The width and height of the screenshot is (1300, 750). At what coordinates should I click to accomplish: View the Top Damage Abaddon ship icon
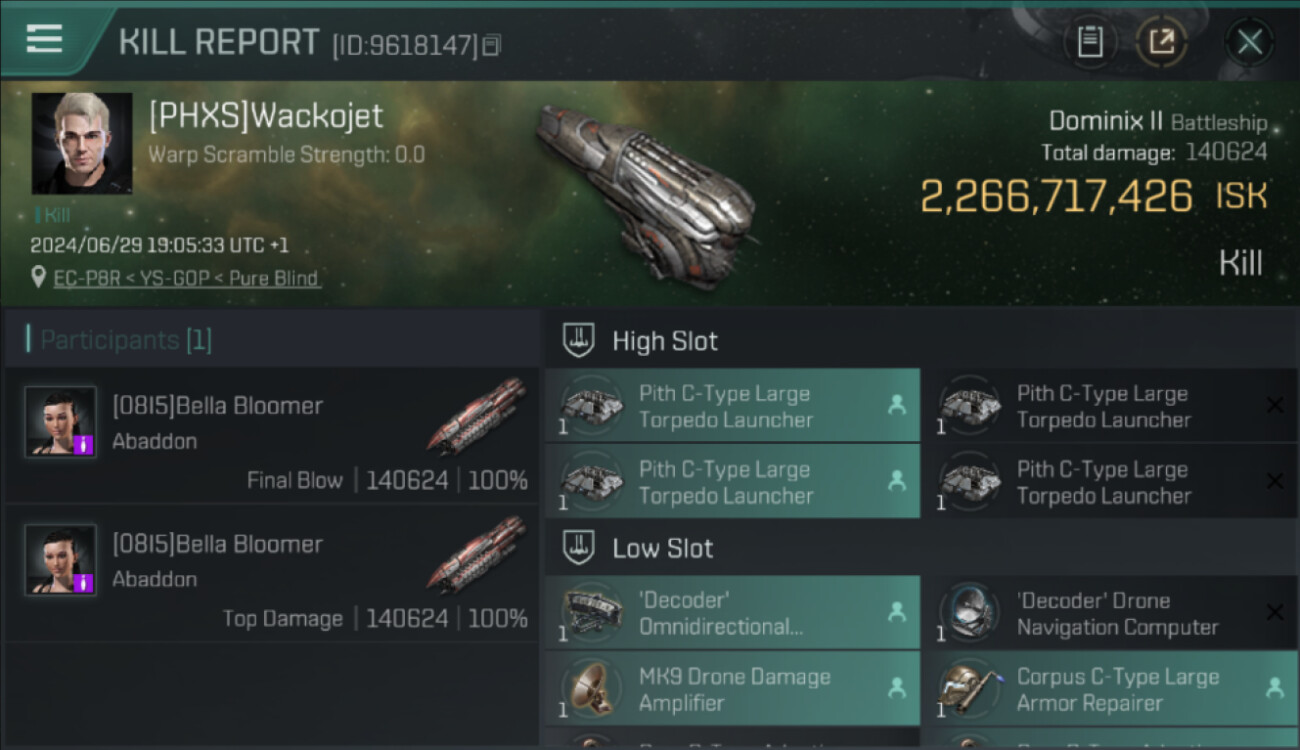click(x=476, y=555)
